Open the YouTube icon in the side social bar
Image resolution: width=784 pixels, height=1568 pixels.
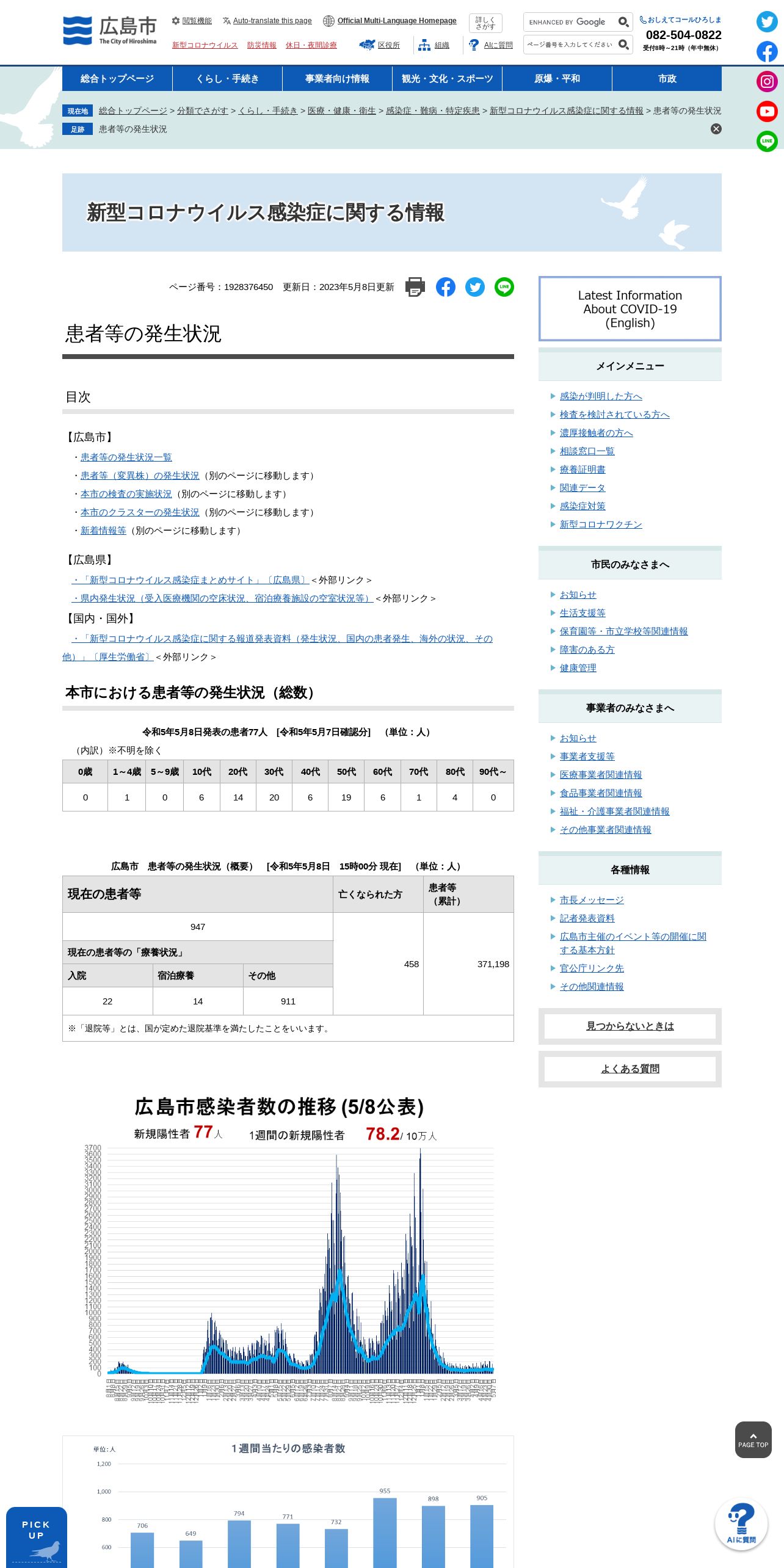(x=767, y=112)
